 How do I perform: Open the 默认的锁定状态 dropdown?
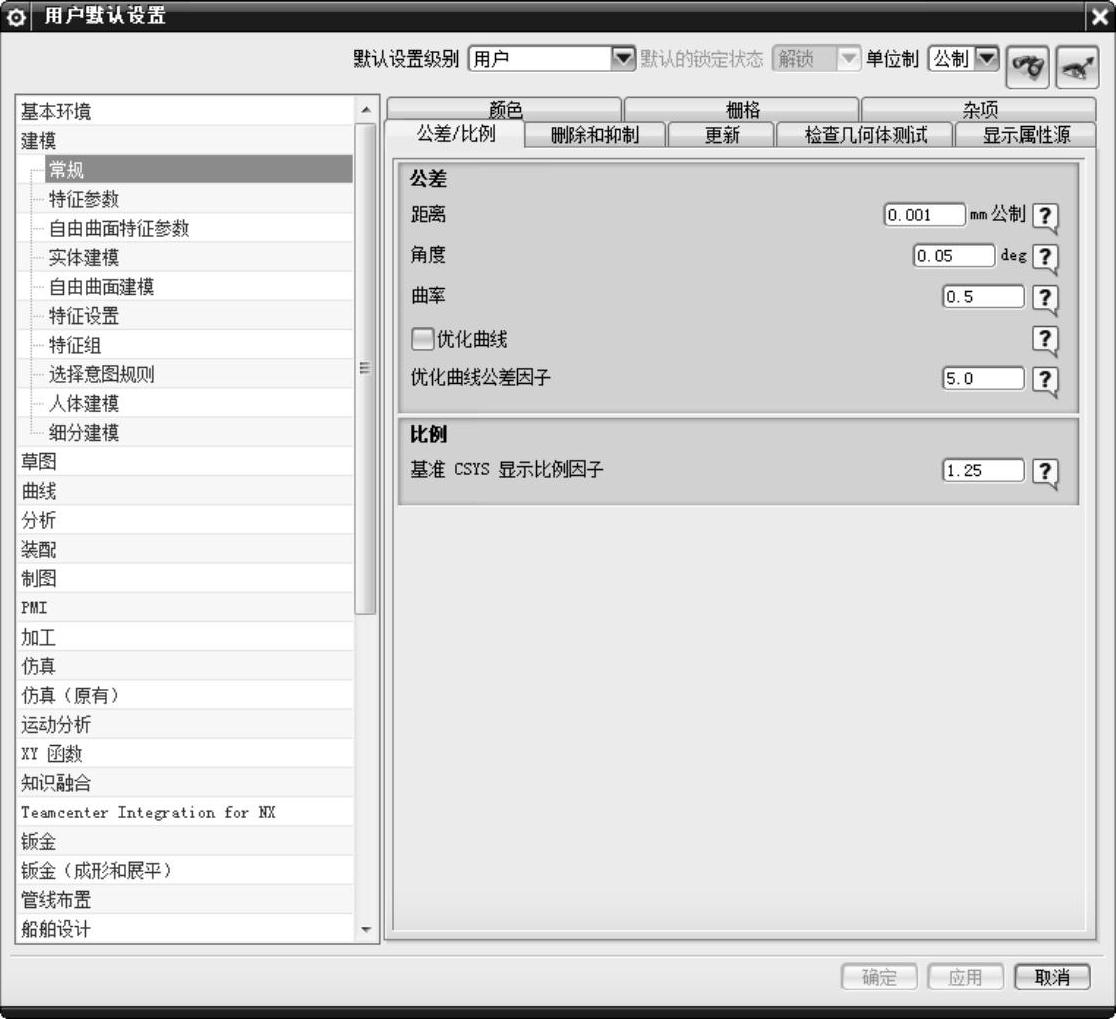(848, 58)
